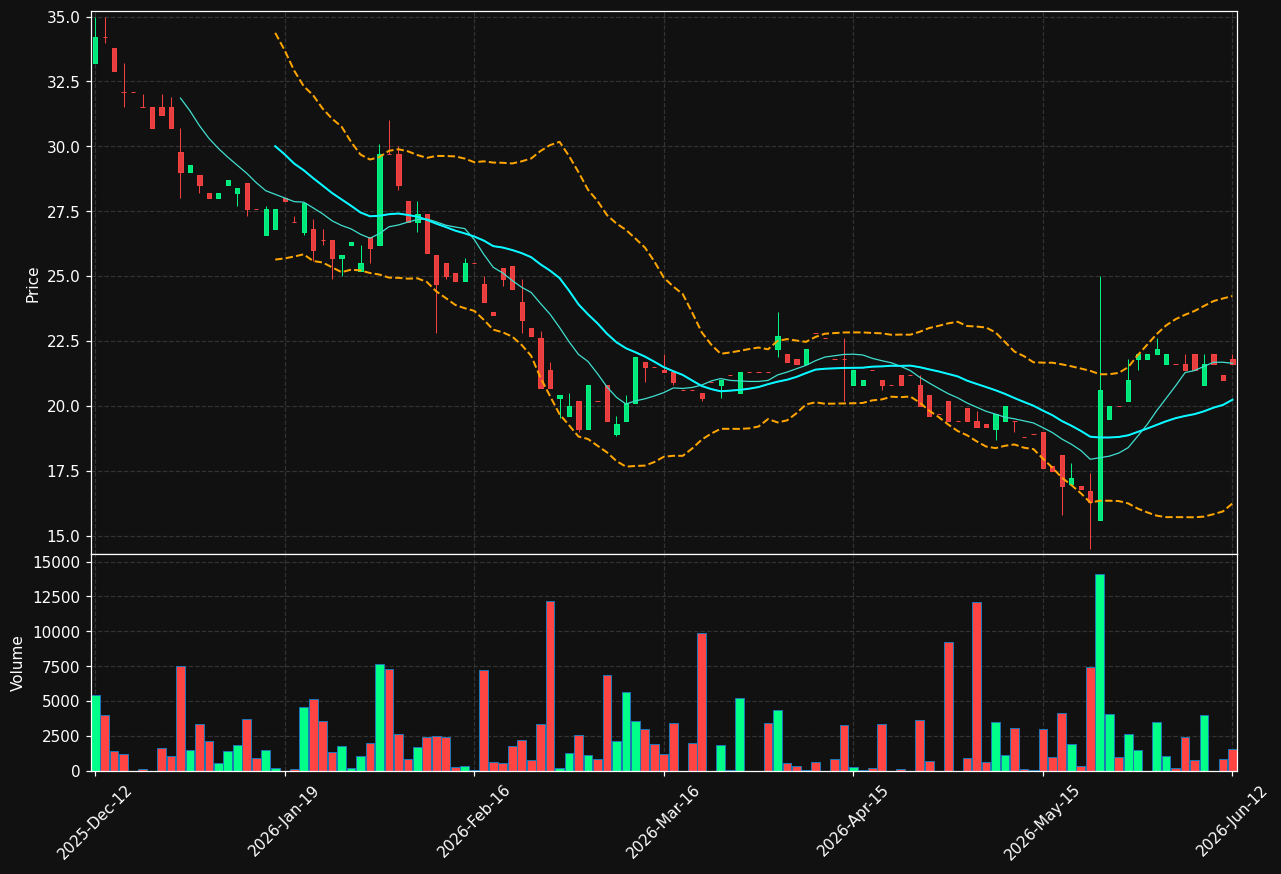Click the 0 volume tick label
This screenshot has width=1281, height=874.
77,771
